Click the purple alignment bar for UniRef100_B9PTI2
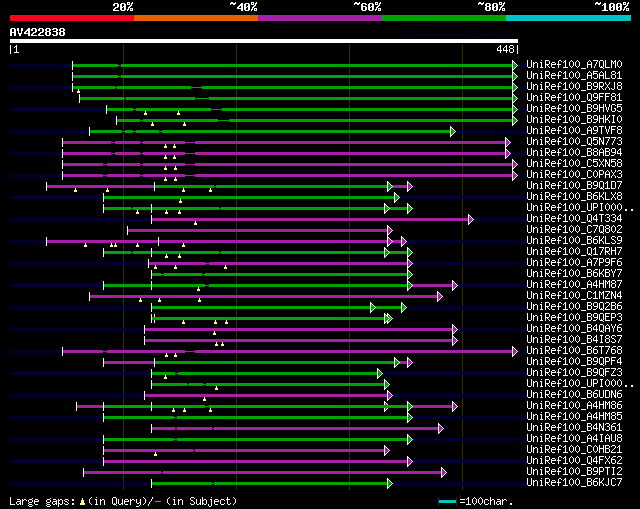Viewport: 640px width, 509px height. pyautogui.click(x=263, y=473)
